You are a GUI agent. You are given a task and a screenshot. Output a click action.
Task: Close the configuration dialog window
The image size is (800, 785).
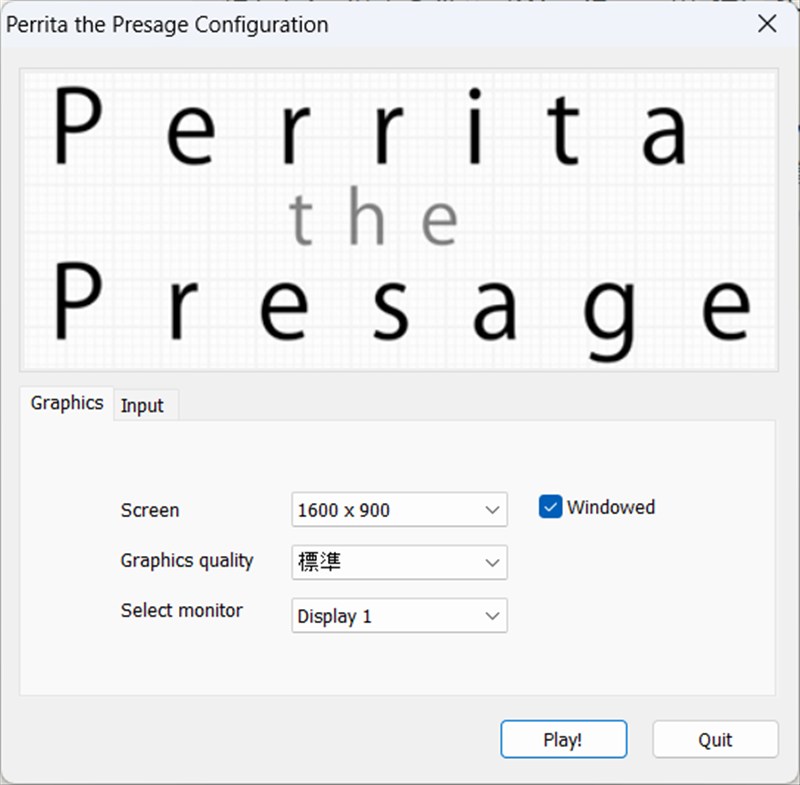[x=767, y=24]
